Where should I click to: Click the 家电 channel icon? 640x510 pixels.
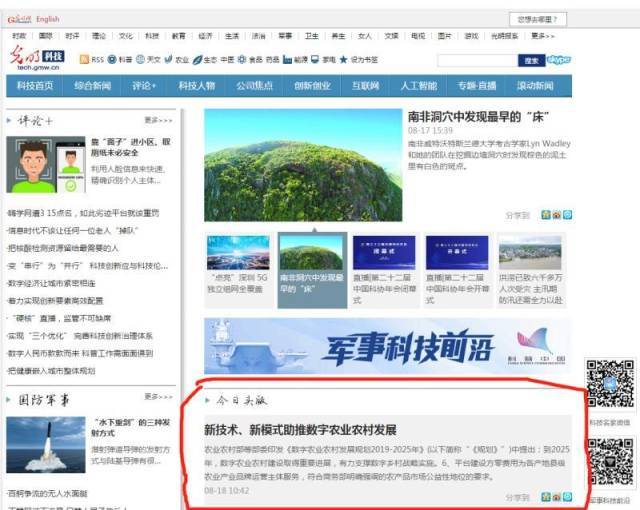click(x=314, y=60)
